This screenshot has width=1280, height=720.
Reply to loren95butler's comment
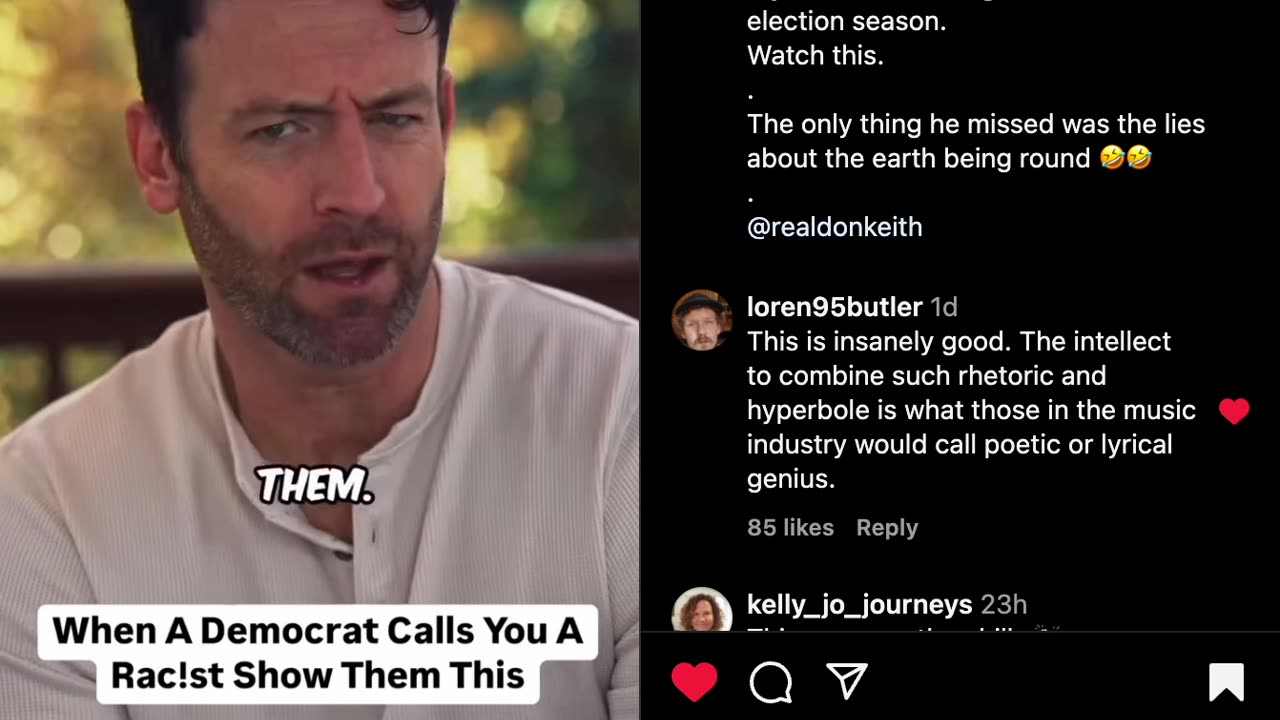click(x=887, y=528)
